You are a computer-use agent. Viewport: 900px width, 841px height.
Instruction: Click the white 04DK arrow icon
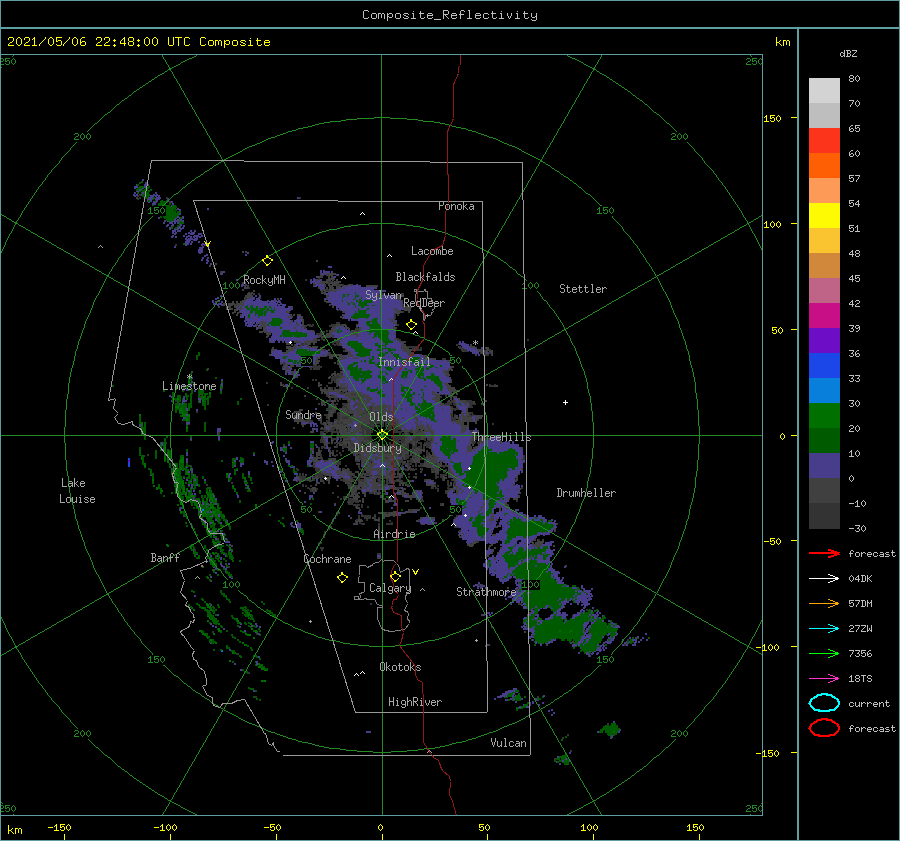point(824,579)
